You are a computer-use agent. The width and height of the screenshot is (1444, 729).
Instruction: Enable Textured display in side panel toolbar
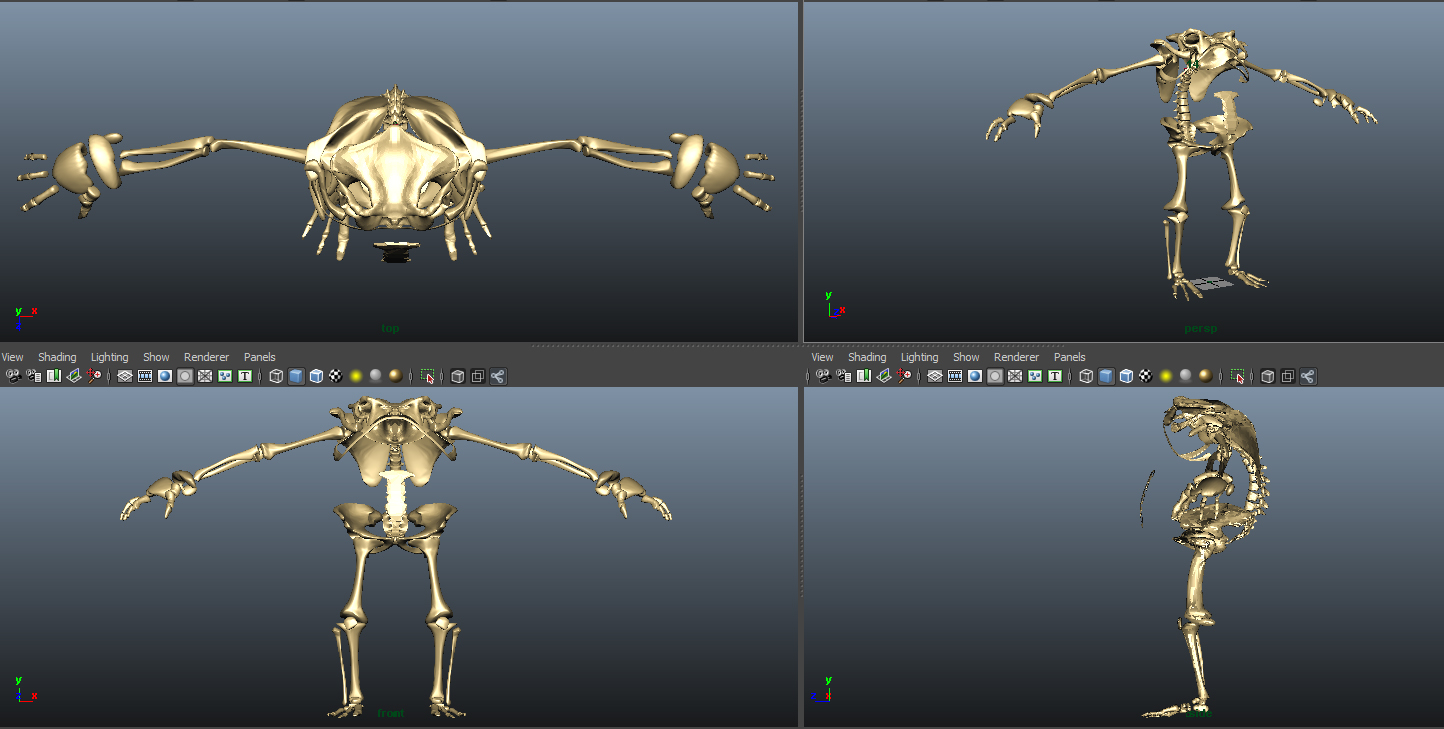[x=1146, y=376]
